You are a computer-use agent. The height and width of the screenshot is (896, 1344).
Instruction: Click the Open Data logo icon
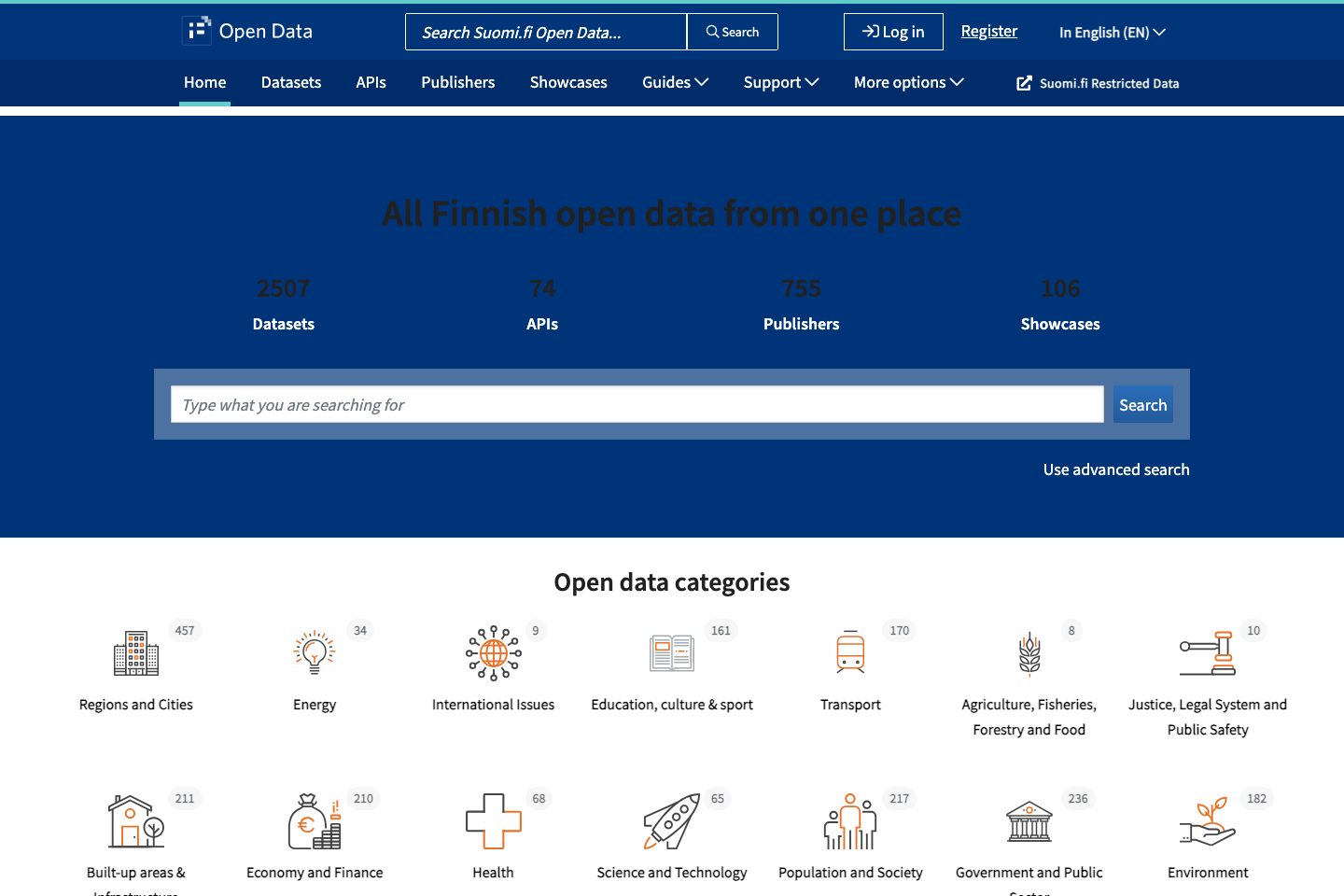pos(195,30)
